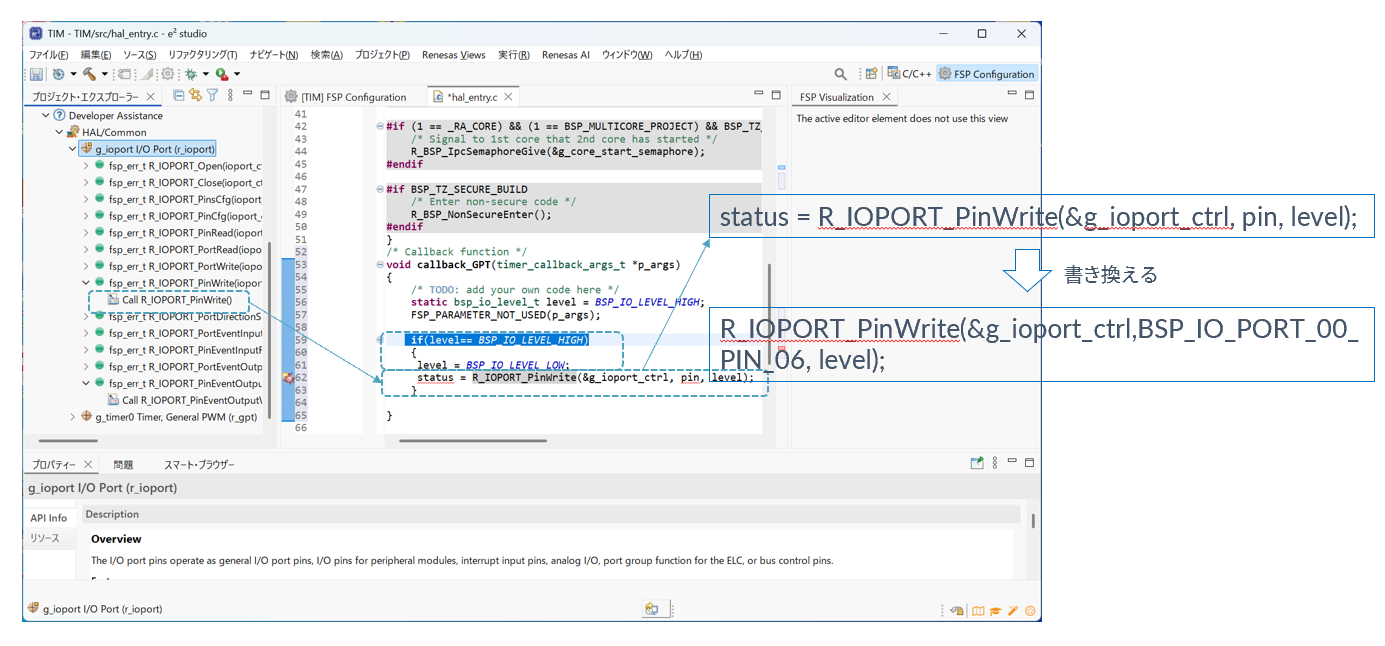Select the API Info side tab
The image size is (1385, 646).
49,518
